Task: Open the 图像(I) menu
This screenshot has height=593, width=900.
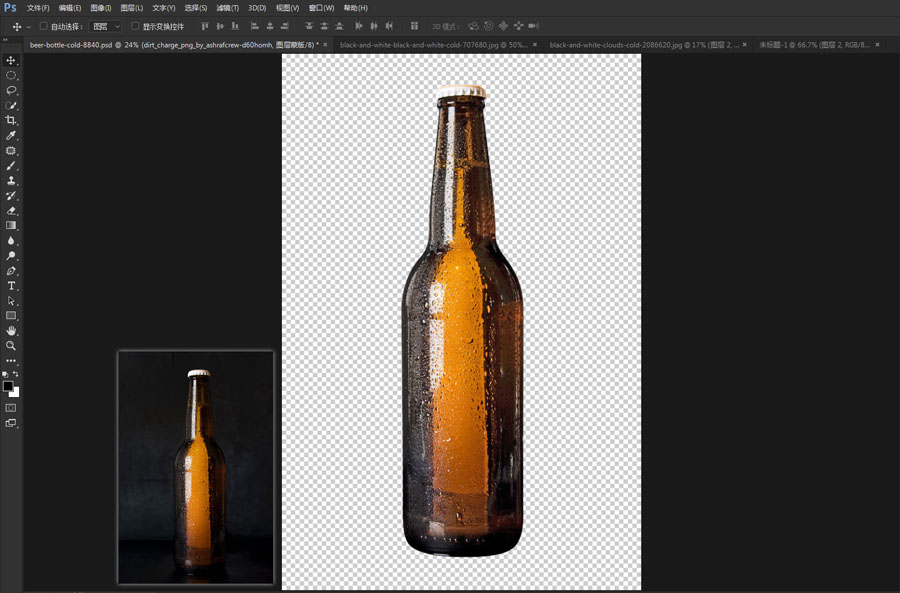Action: click(x=101, y=8)
